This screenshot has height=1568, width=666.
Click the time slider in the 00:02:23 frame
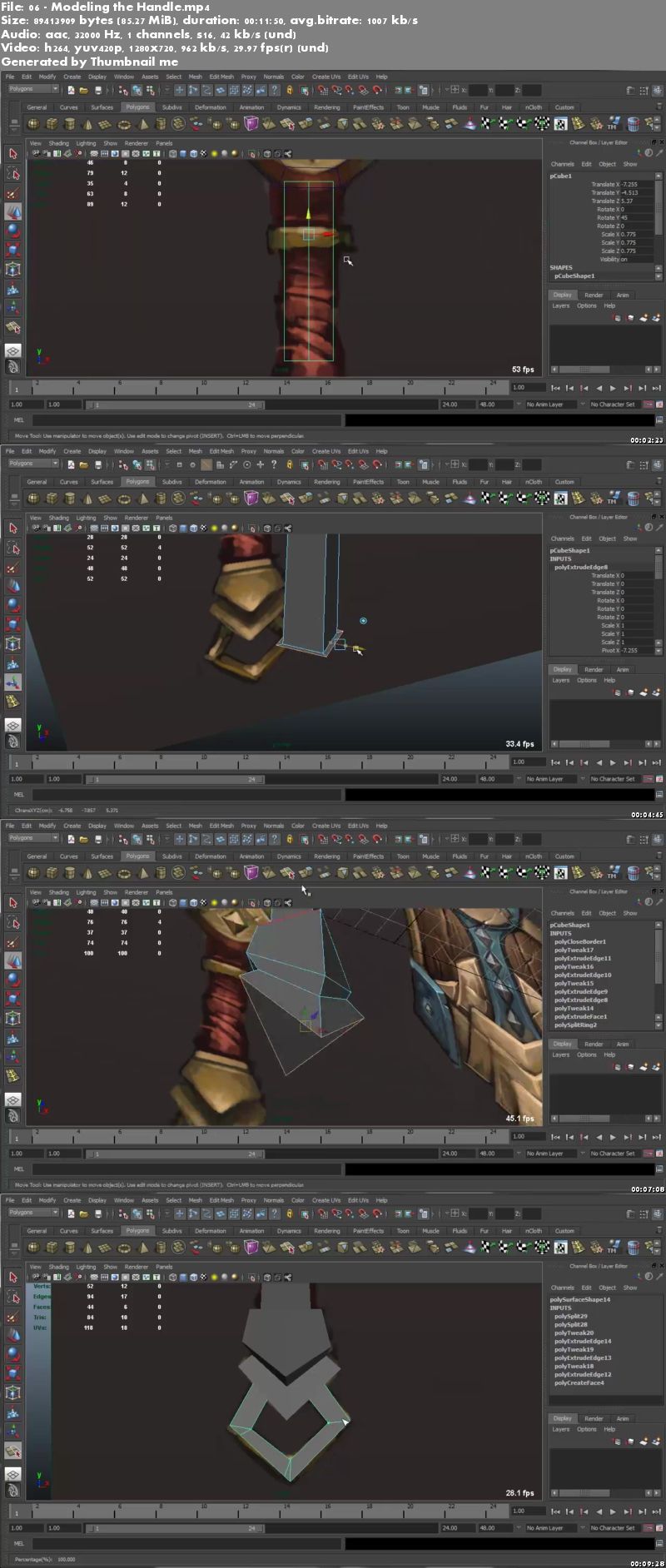click(x=258, y=388)
